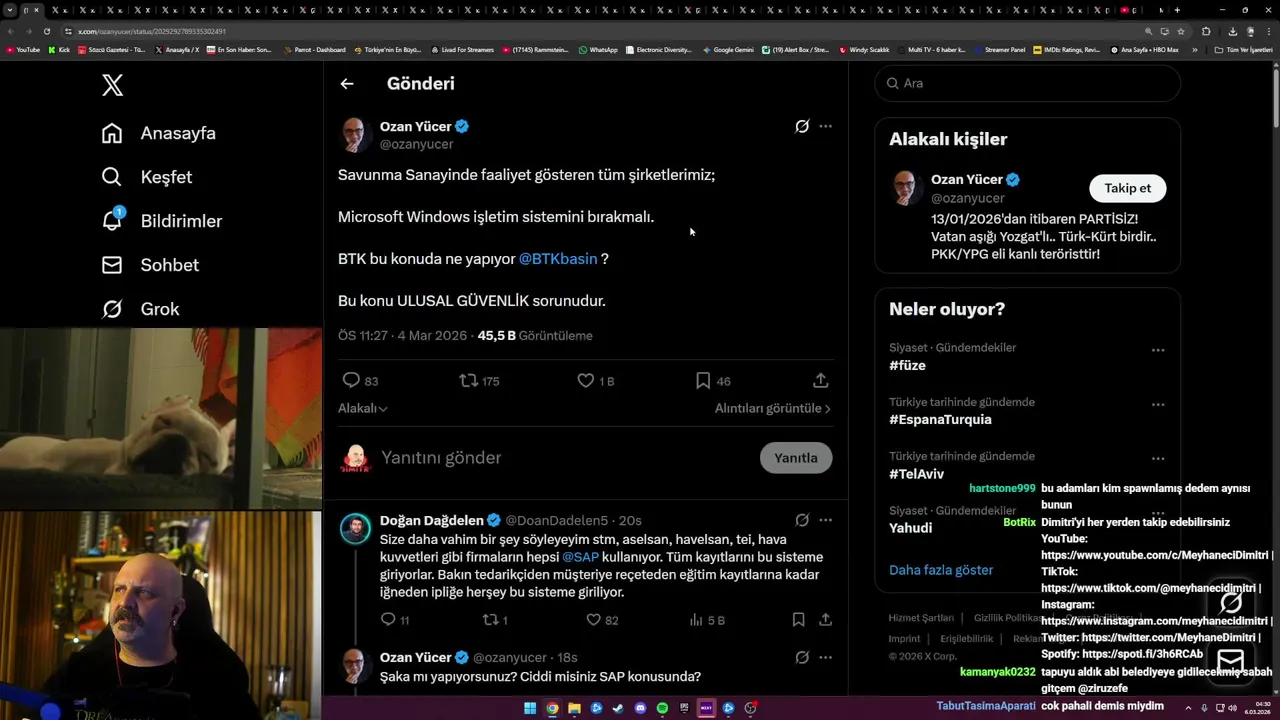Open Doğan Dağdelen's profile avatar
Viewport: 1280px width, 720px height.
click(355, 529)
